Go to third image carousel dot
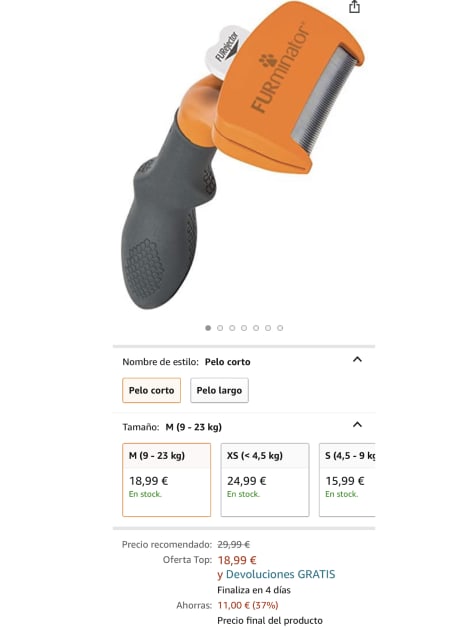Viewport: 475px width, 628px height. pyautogui.click(x=232, y=328)
